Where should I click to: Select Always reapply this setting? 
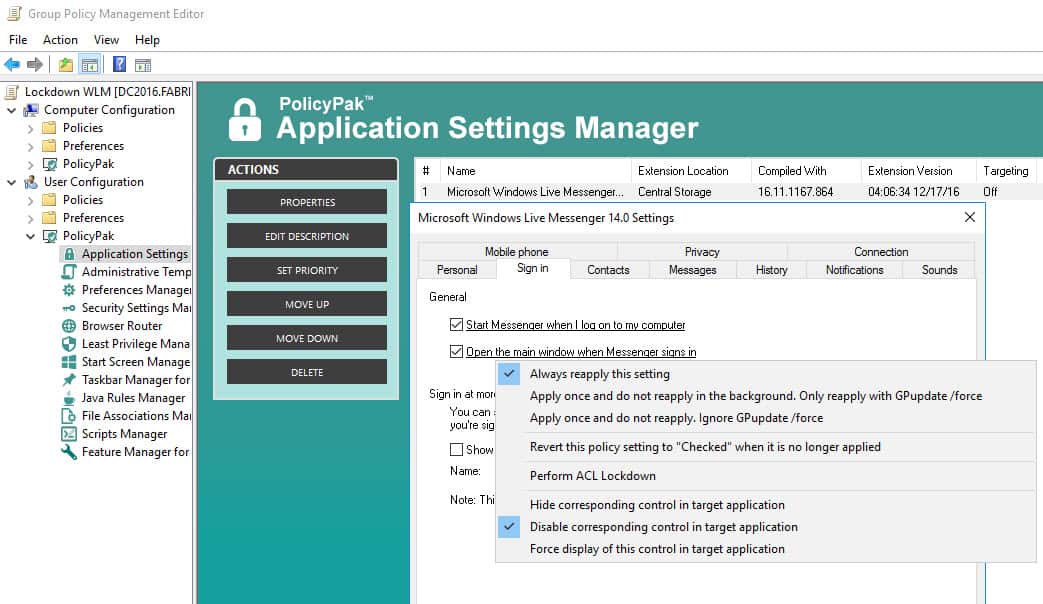[x=766, y=374]
